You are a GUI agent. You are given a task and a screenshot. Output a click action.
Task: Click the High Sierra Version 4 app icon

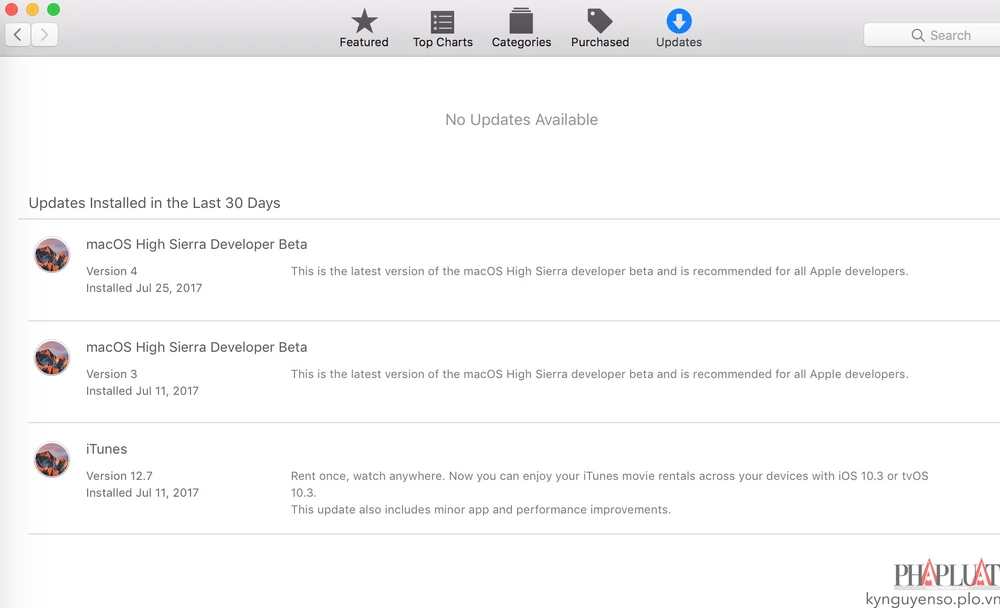(52, 255)
